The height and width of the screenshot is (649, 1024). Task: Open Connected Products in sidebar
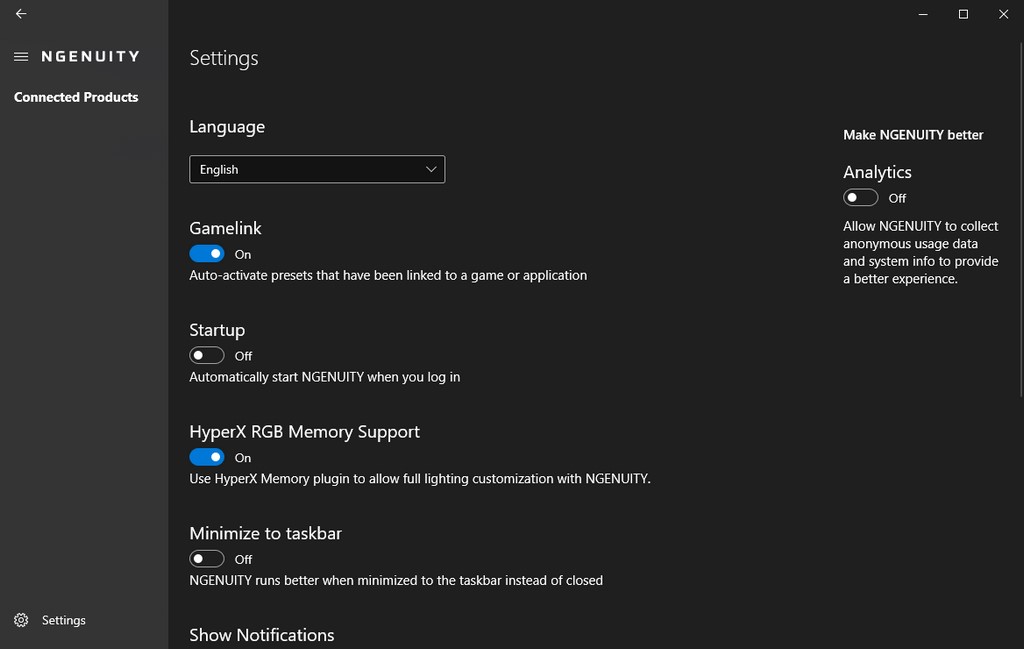click(x=76, y=97)
